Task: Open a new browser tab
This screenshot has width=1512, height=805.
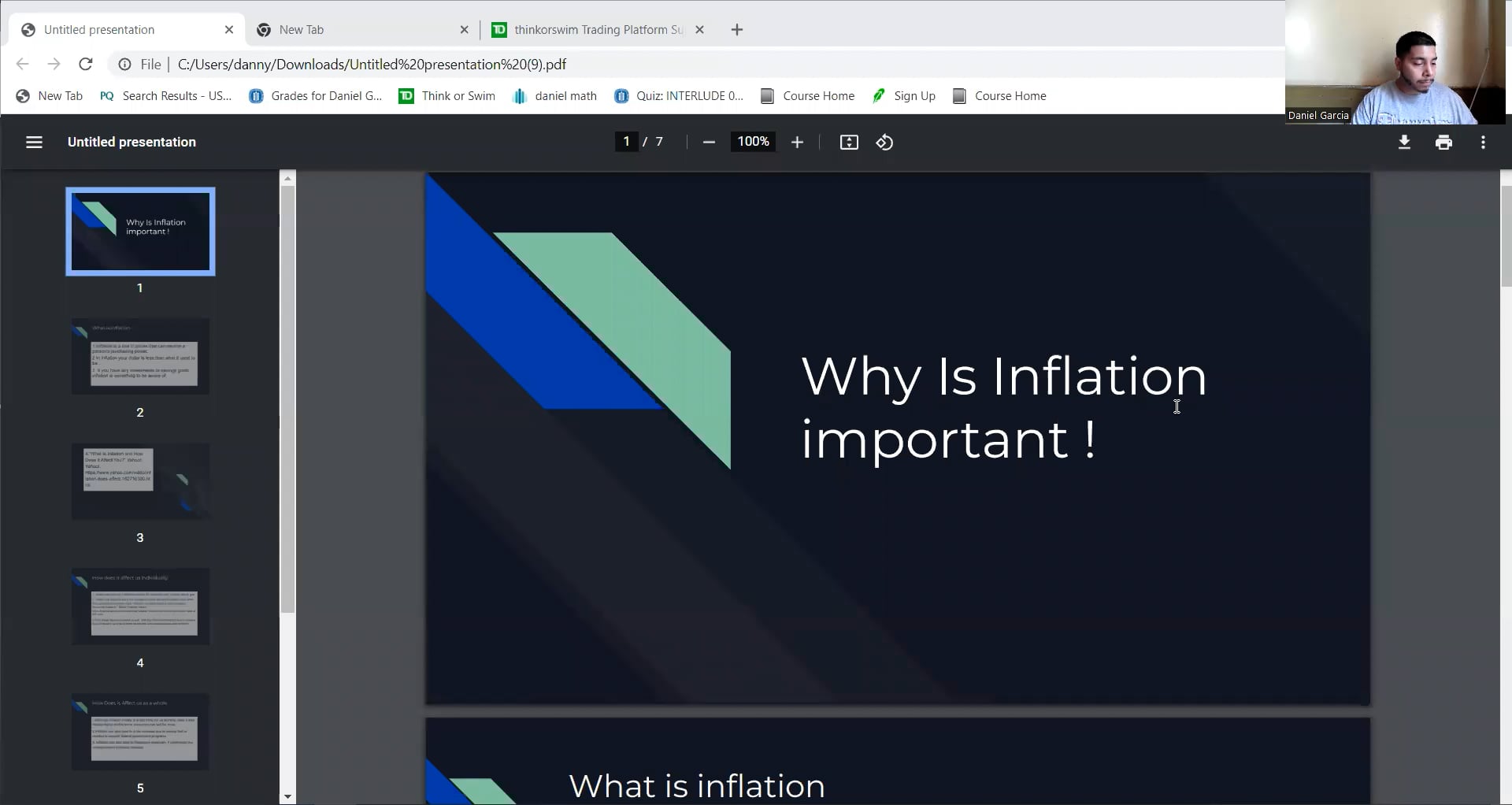Action: pyautogui.click(x=736, y=29)
